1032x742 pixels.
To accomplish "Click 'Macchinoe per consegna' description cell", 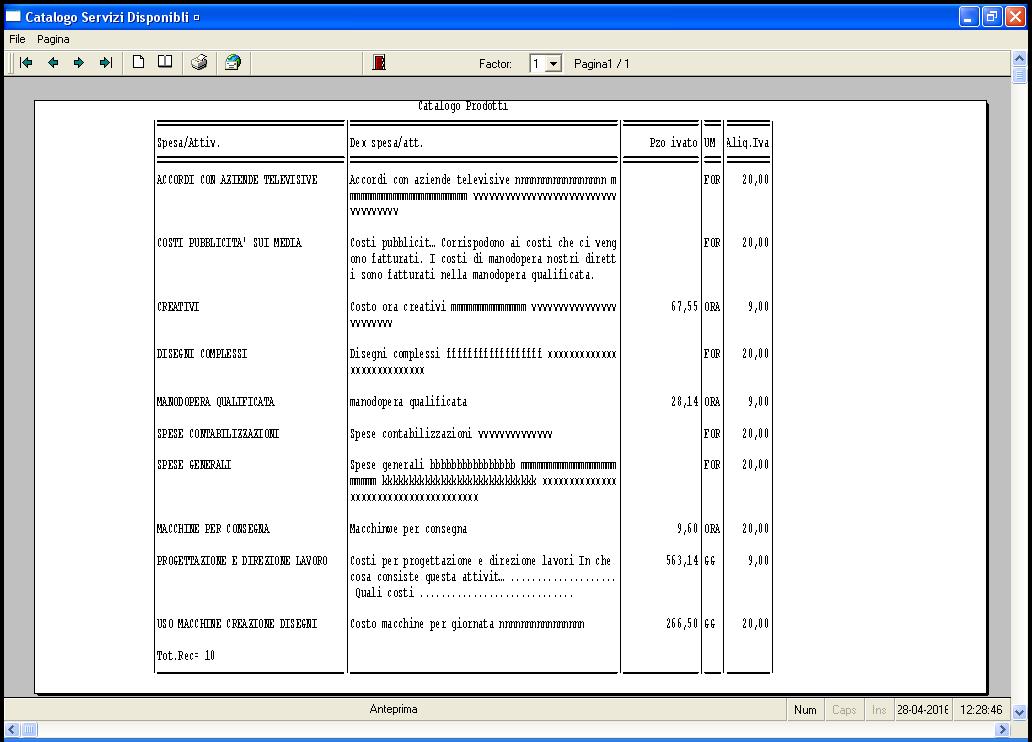I will tap(408, 529).
